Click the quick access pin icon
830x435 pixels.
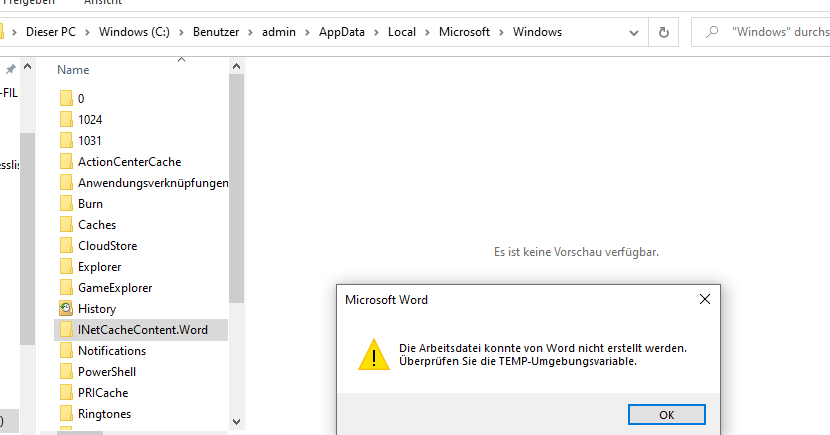[10, 69]
